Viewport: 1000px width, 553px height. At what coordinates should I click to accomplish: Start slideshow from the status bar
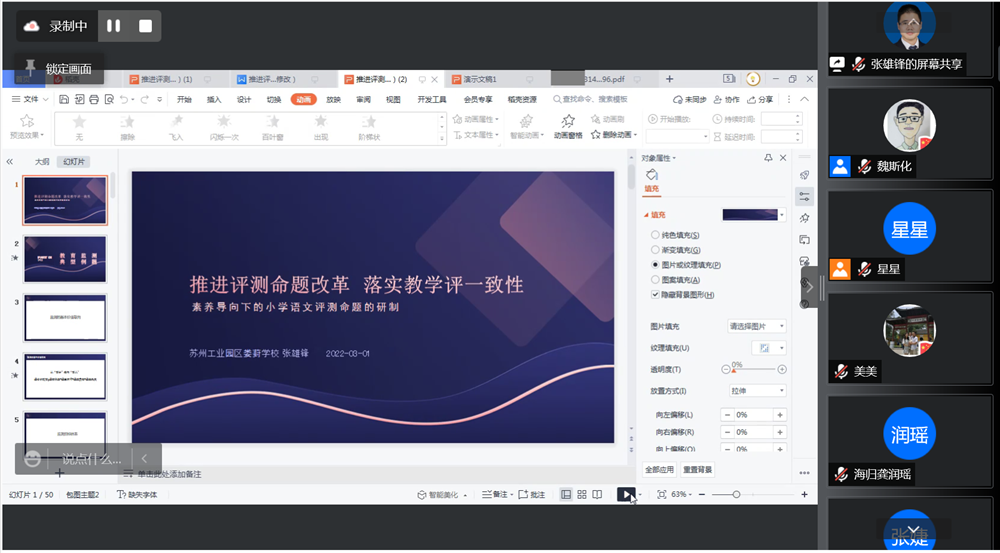tap(626, 494)
